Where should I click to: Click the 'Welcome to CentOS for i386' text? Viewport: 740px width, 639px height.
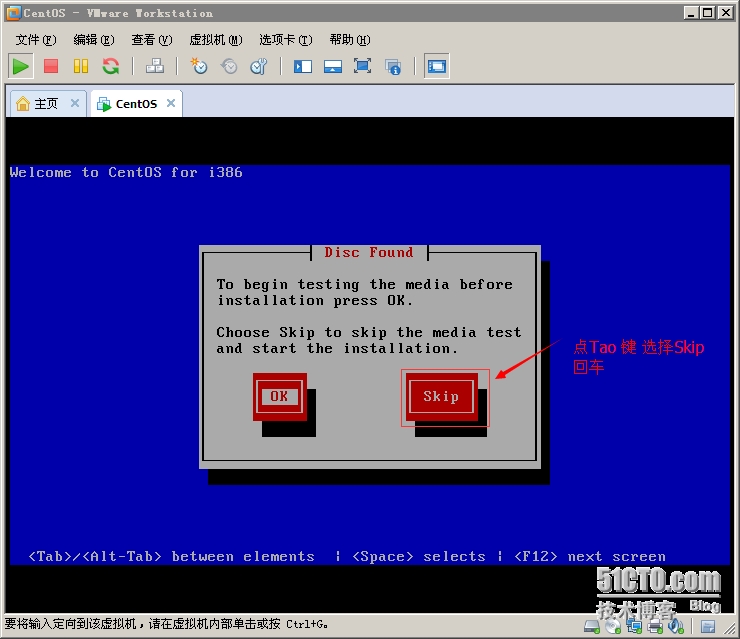point(126,172)
